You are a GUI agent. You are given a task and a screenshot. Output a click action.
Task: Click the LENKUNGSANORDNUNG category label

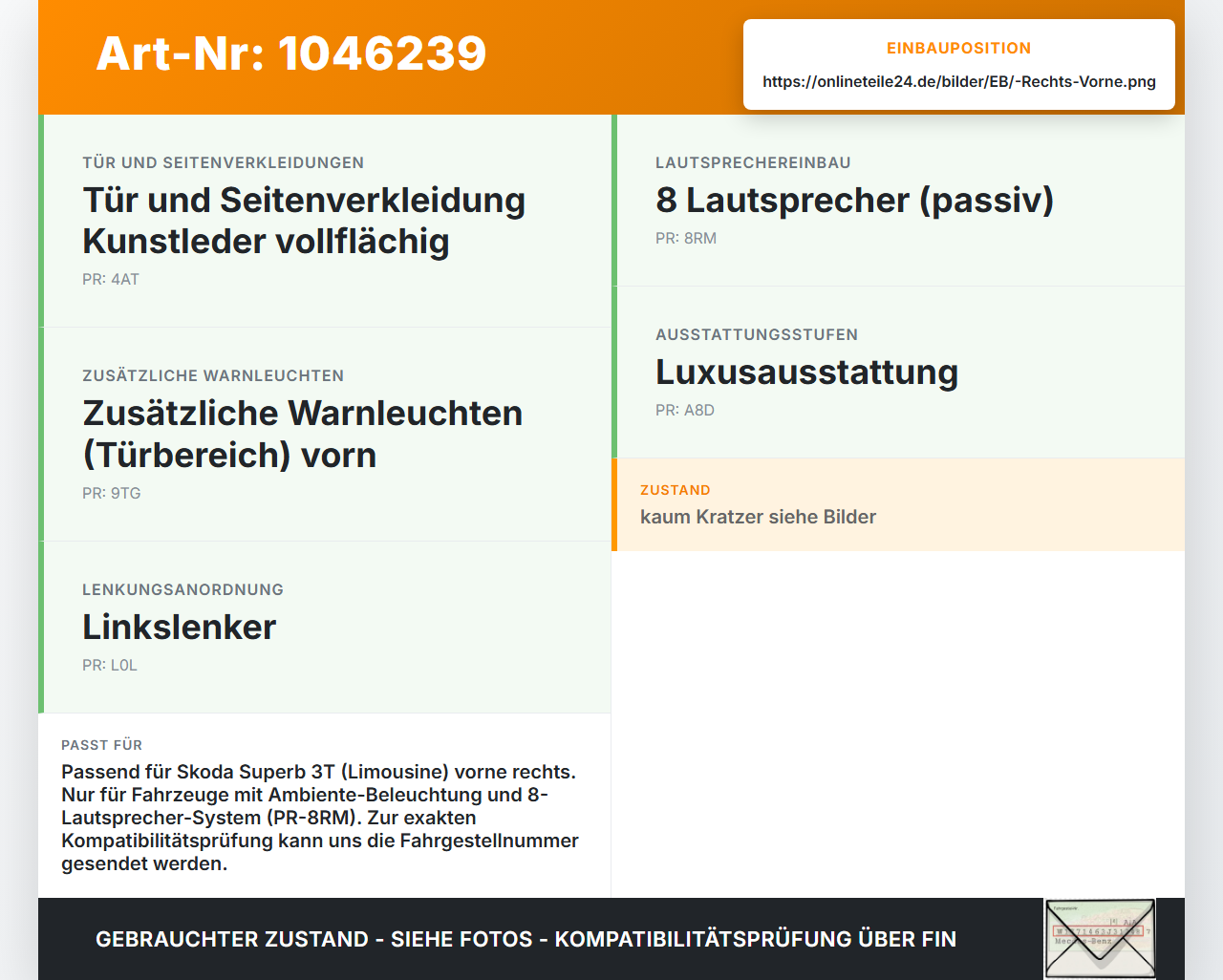(x=182, y=589)
